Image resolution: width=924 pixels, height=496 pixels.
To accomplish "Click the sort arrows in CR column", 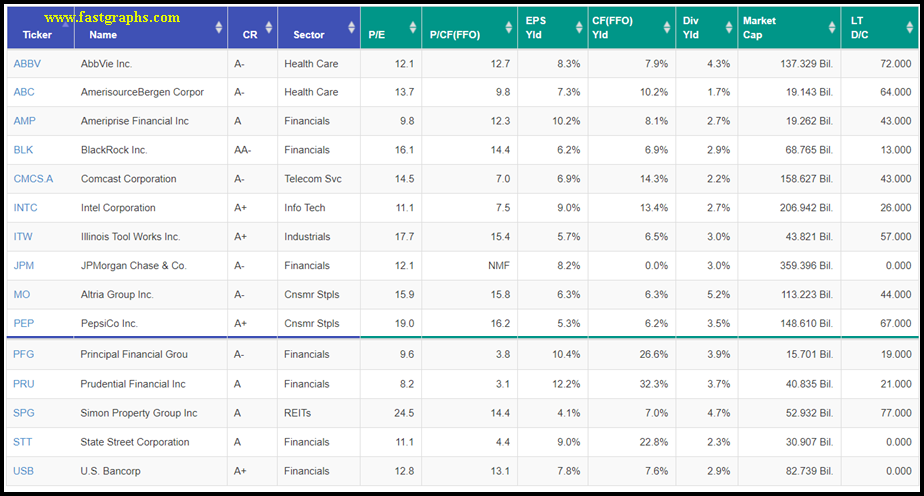I will coord(269,28).
